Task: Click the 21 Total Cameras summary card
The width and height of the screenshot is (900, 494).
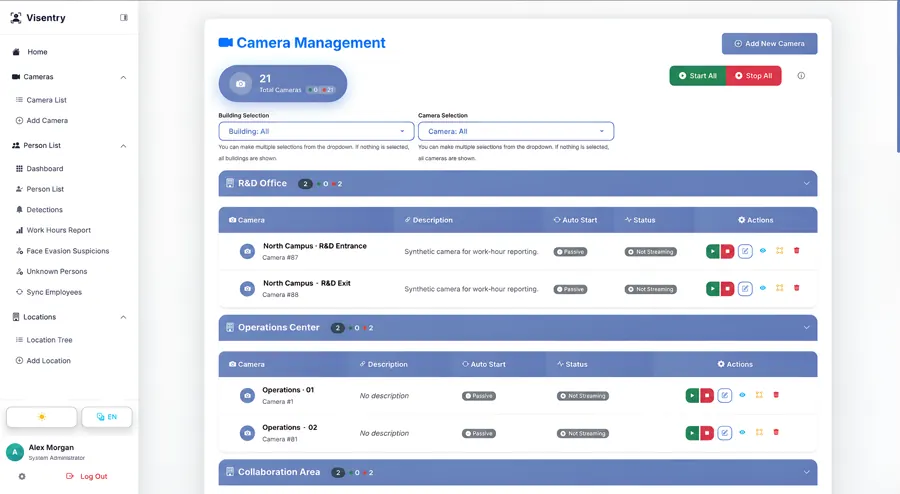Action: click(x=282, y=83)
